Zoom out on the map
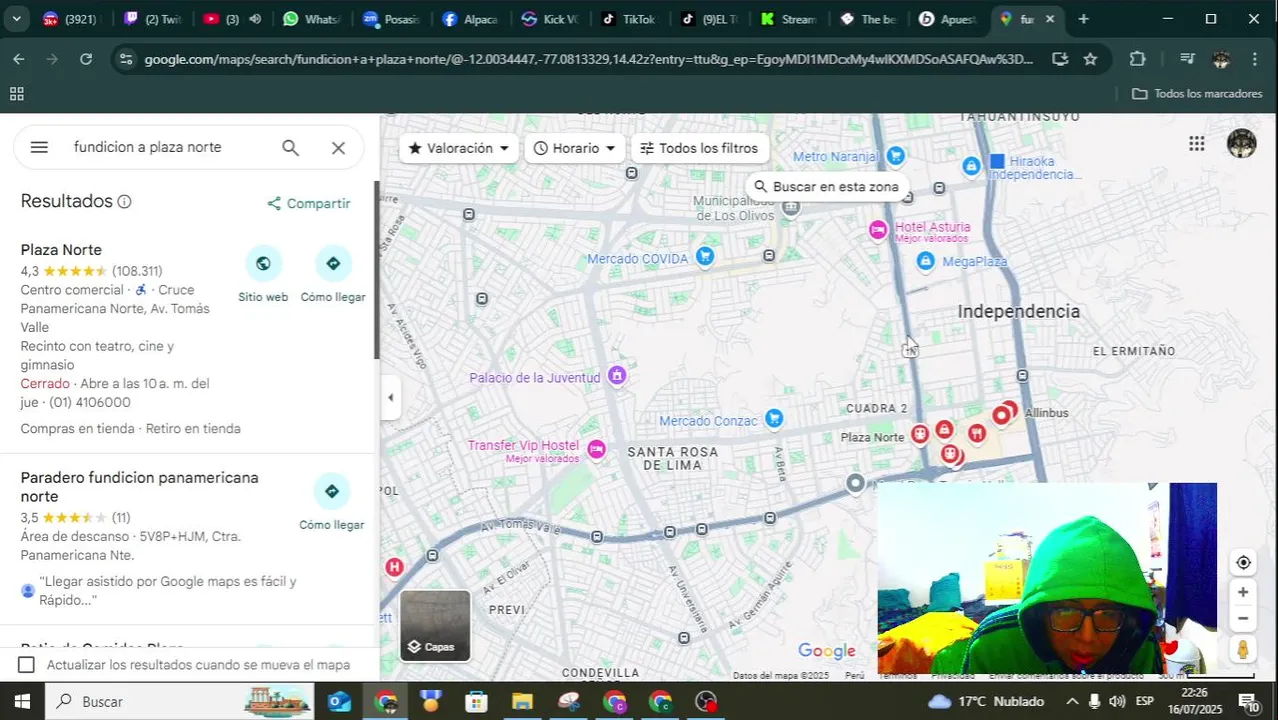The height and width of the screenshot is (720, 1278). coord(1243,618)
